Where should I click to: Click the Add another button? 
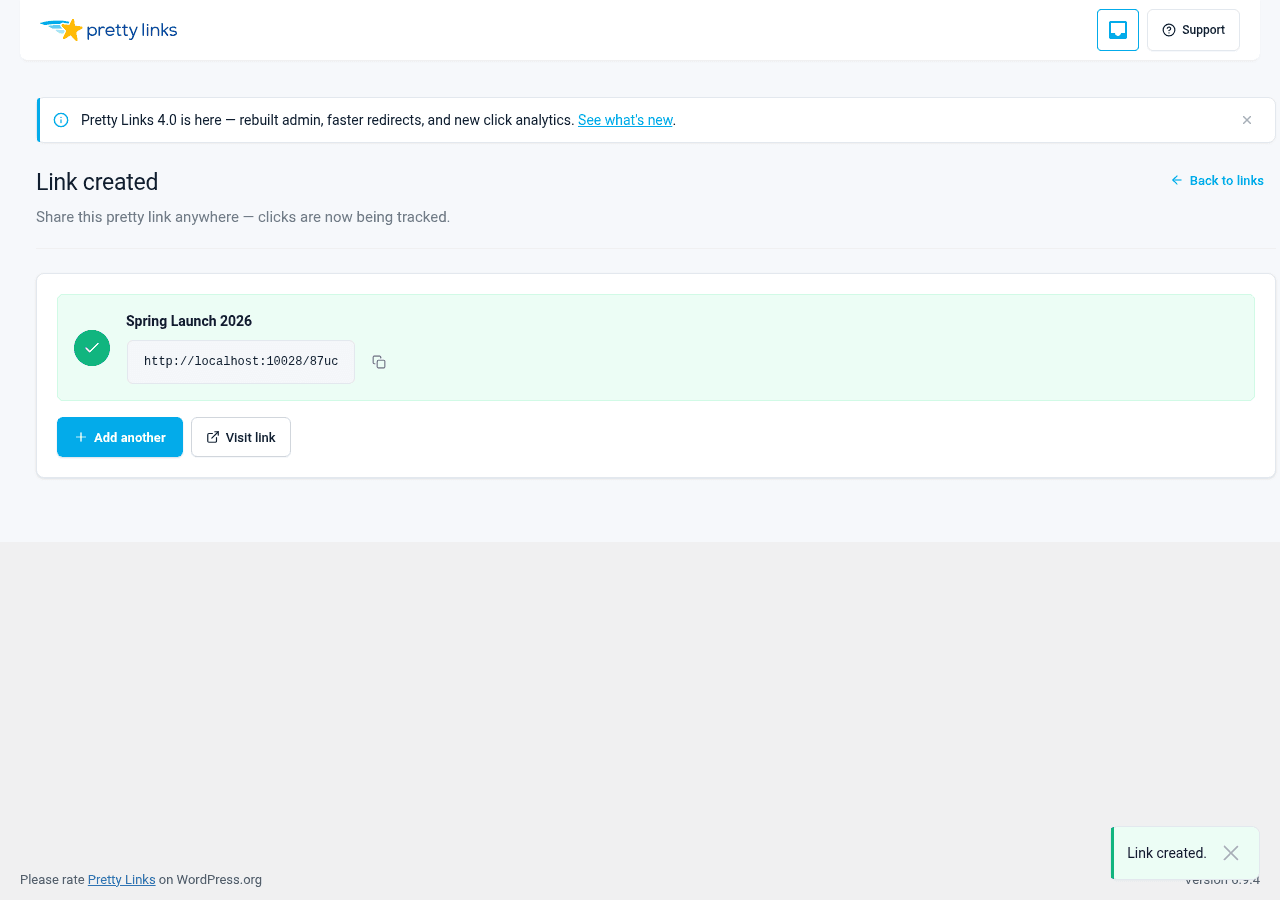(120, 437)
